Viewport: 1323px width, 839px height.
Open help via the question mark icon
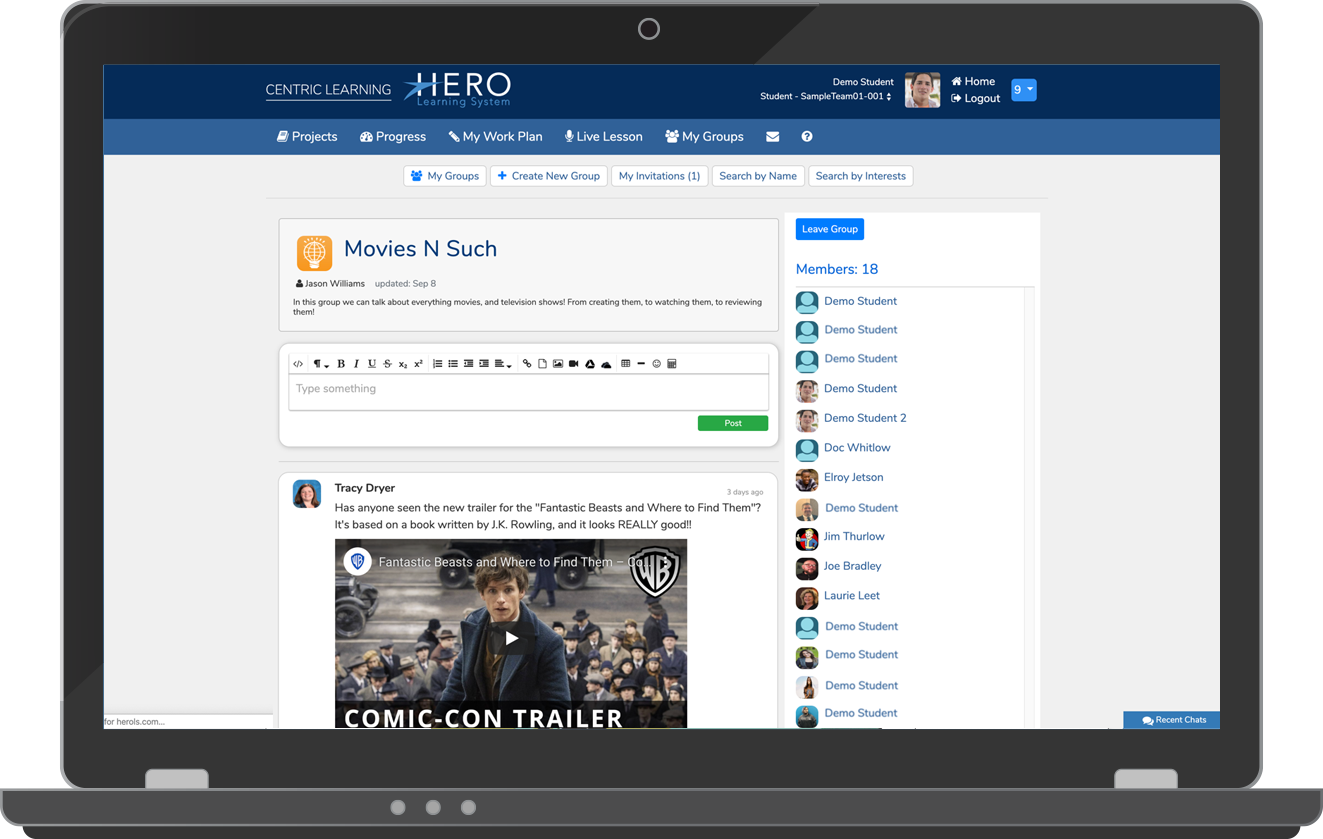[807, 137]
